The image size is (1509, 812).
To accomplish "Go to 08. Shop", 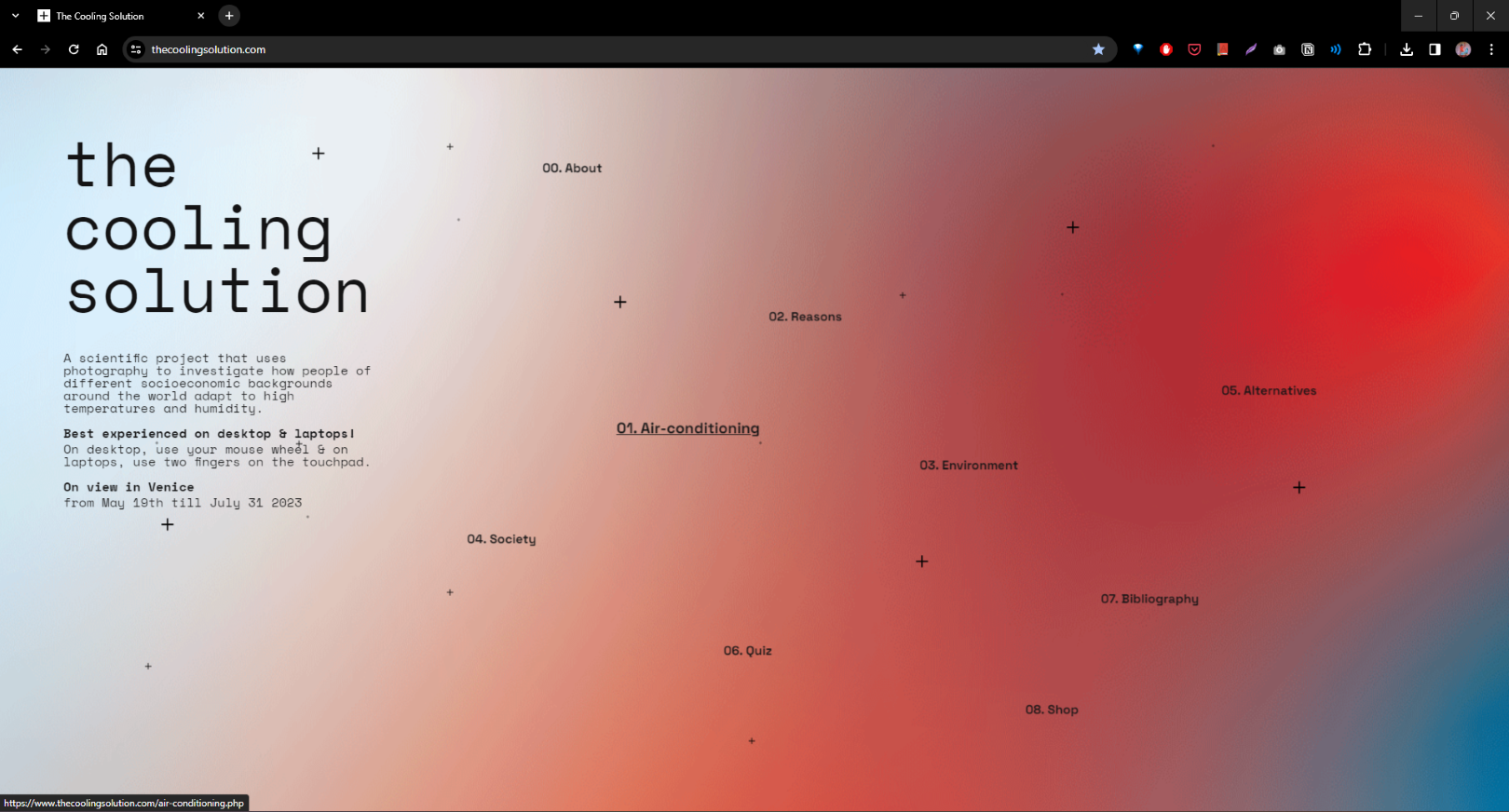I will pos(1052,710).
